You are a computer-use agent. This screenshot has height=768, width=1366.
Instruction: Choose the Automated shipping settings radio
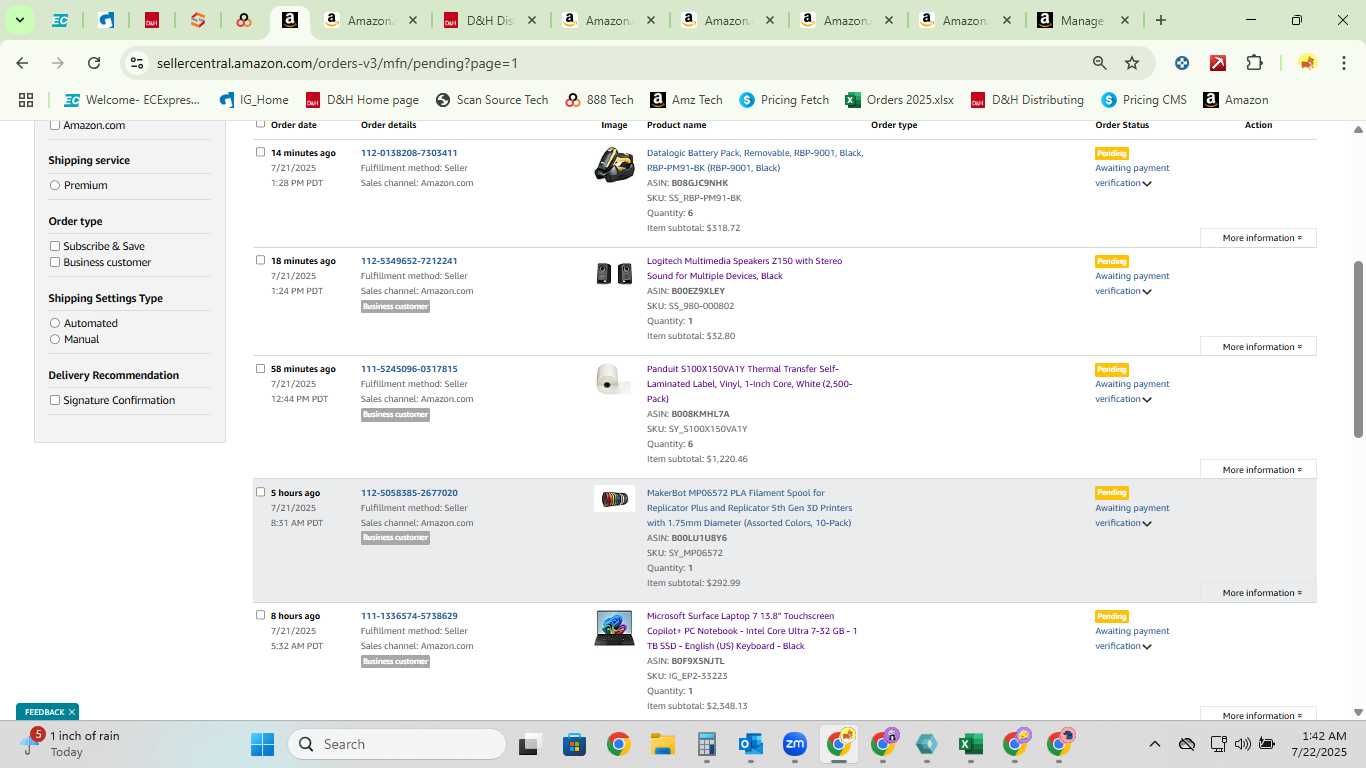click(x=55, y=323)
